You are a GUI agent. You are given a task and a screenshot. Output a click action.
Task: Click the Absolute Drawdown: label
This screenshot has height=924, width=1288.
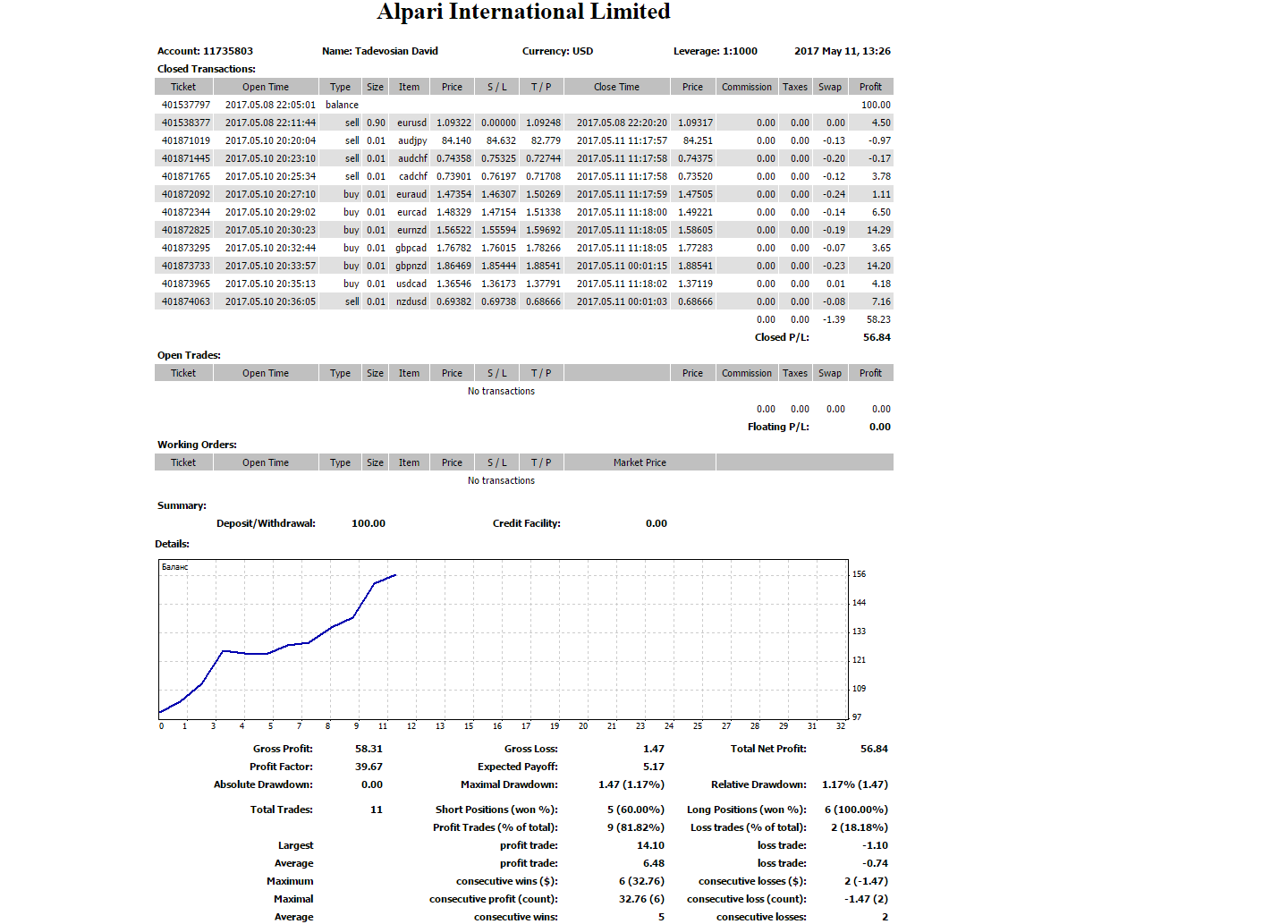point(263,784)
